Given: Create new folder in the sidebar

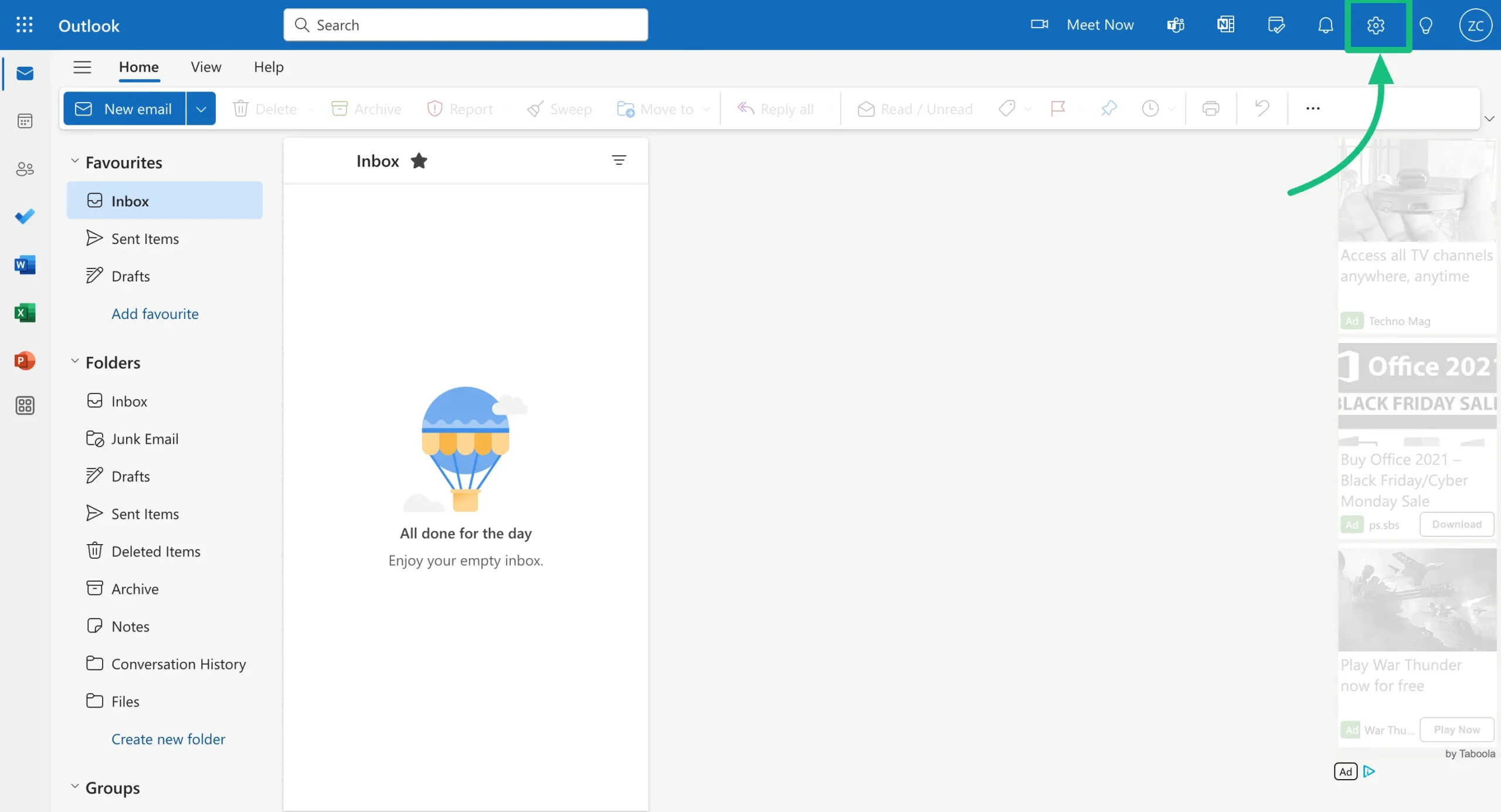Looking at the screenshot, I should [168, 739].
